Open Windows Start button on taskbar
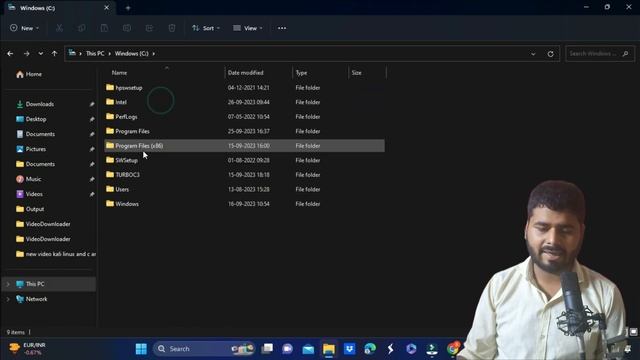The height and width of the screenshot is (360, 640). pos(141,349)
